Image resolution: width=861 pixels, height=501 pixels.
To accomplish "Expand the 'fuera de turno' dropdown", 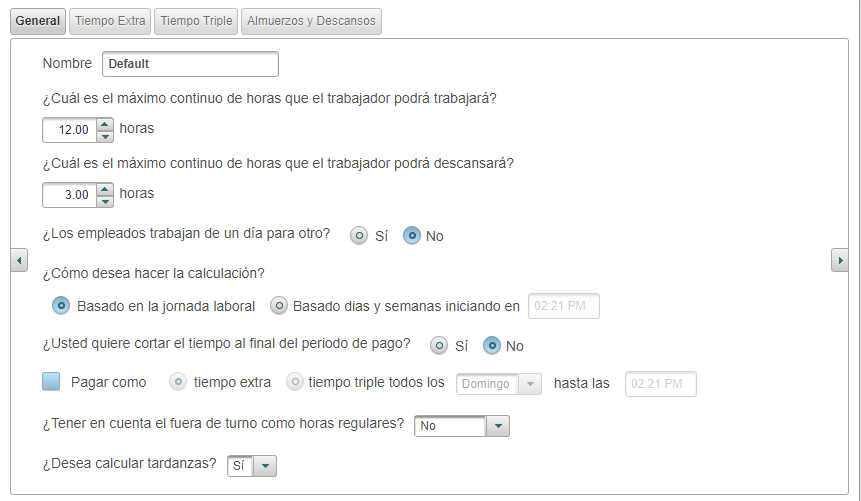I will pos(497,426).
